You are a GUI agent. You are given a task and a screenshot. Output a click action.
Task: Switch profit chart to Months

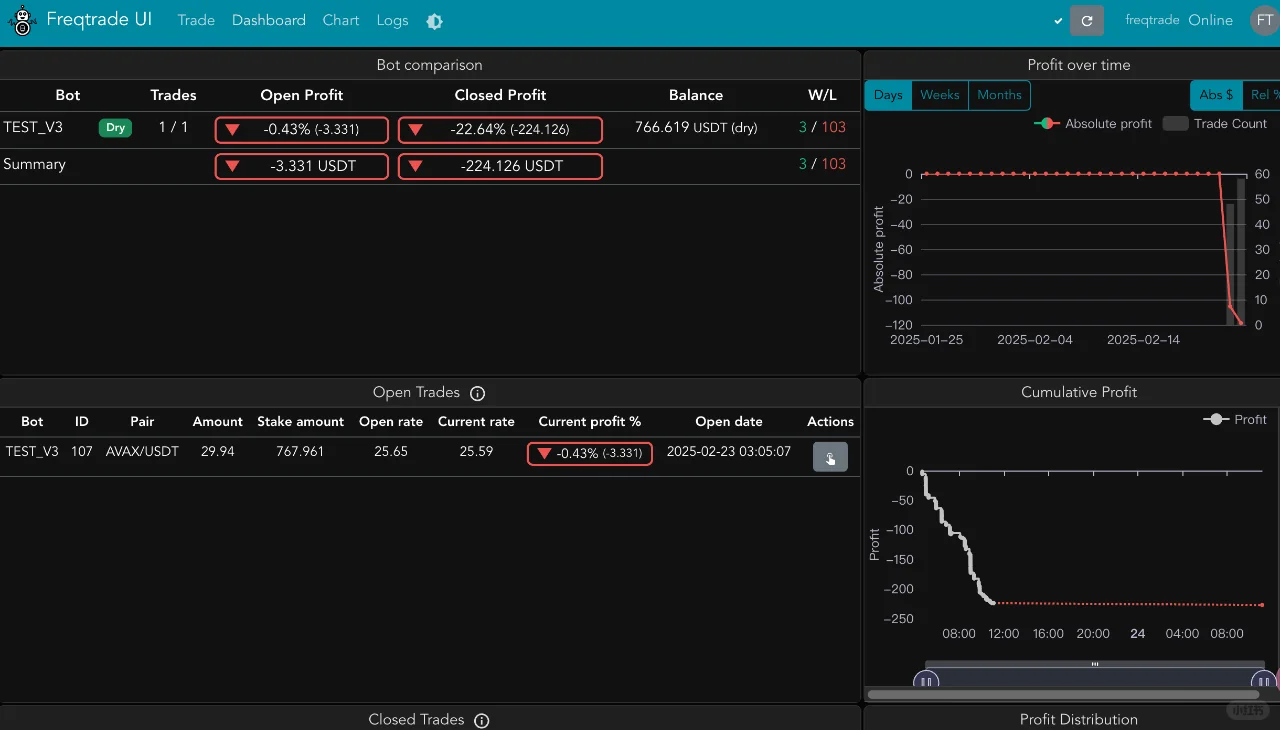point(1000,95)
